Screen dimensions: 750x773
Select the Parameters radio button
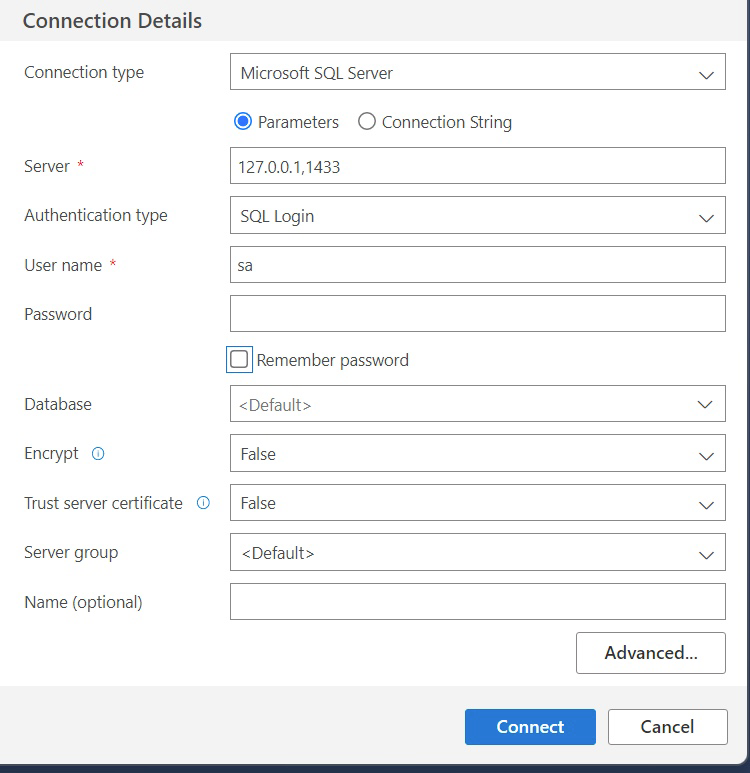tap(242, 122)
